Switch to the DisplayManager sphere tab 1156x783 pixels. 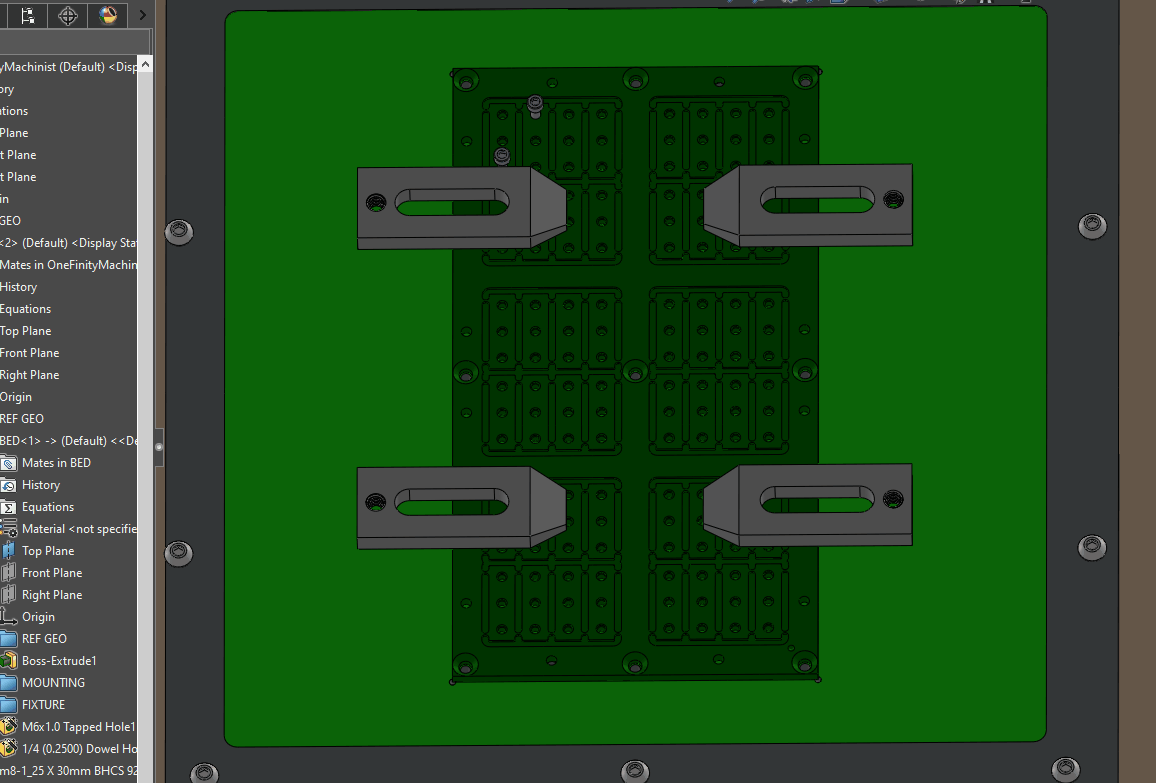(x=107, y=15)
